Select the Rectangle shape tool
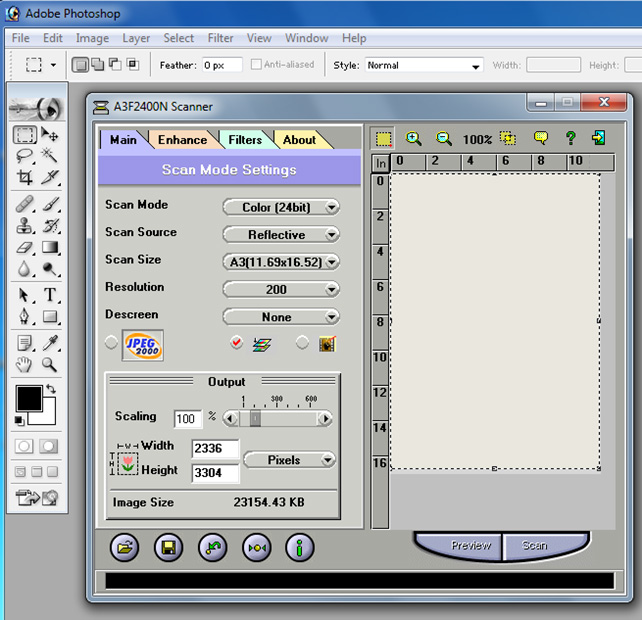 coord(50,317)
